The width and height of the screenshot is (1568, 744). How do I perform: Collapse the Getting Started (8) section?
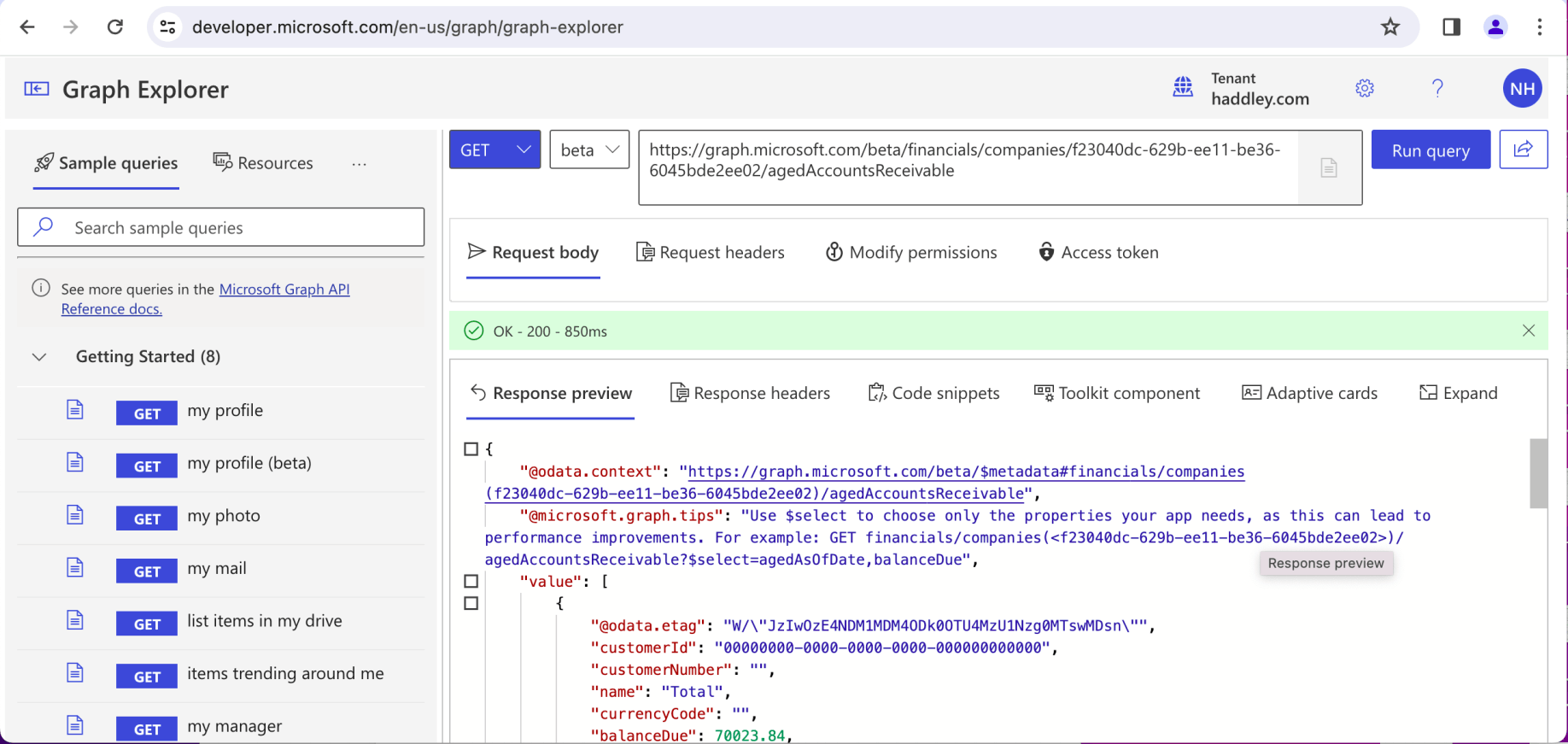click(x=39, y=357)
